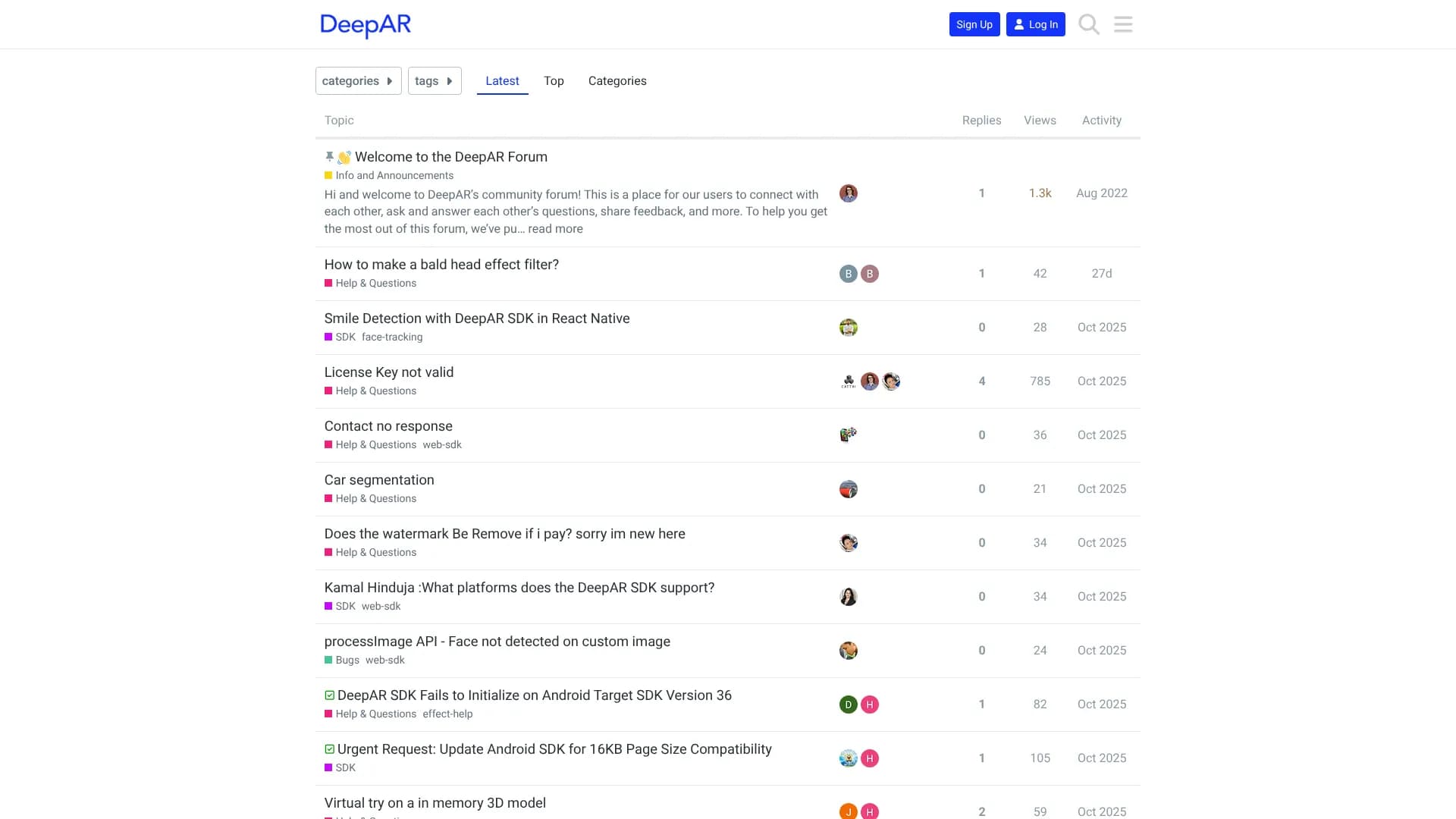Click avatar of Smile Detection topic poster
The height and width of the screenshot is (819, 1456).
tap(848, 328)
